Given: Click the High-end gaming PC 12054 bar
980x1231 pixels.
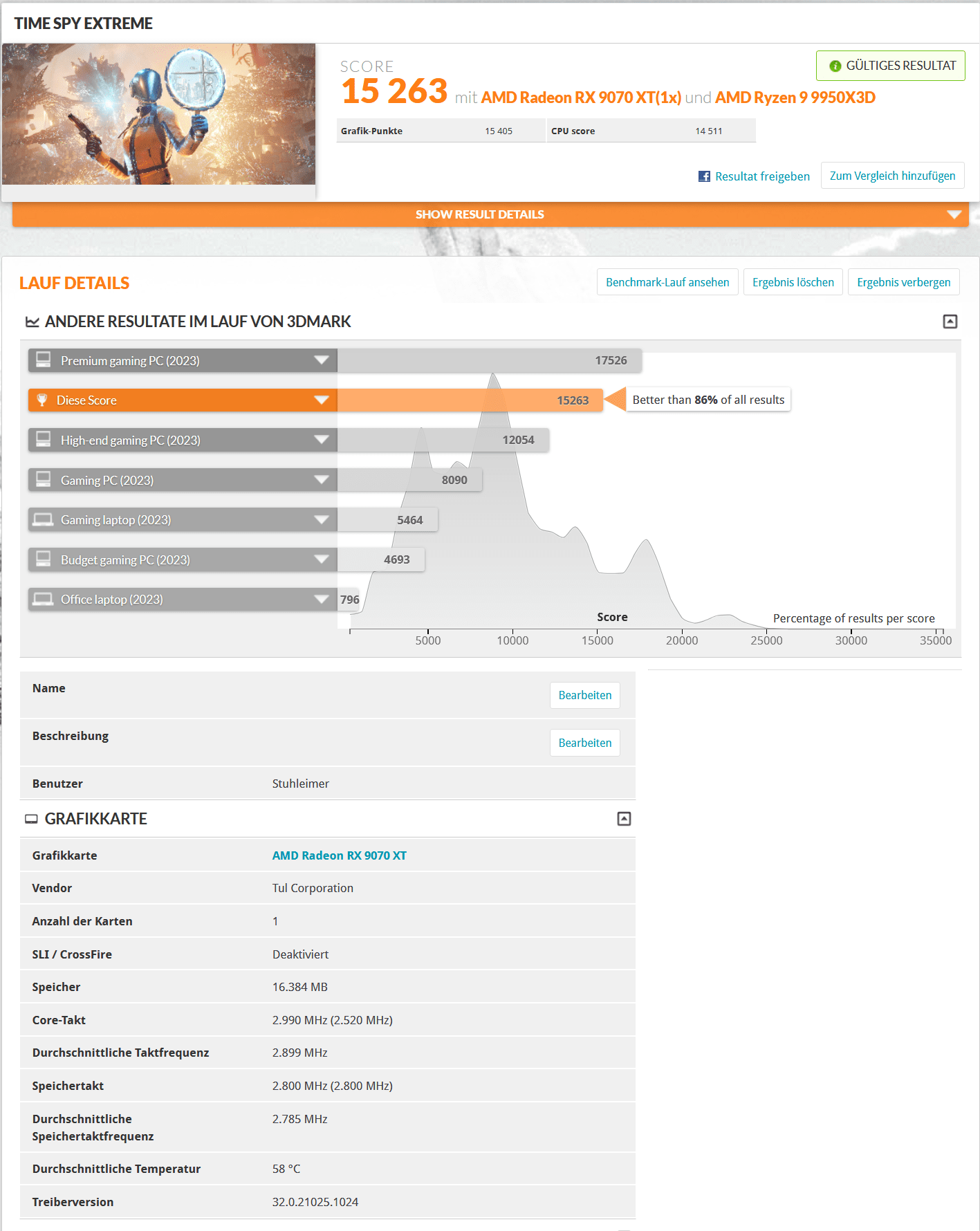Looking at the screenshot, I should pyautogui.click(x=443, y=440).
